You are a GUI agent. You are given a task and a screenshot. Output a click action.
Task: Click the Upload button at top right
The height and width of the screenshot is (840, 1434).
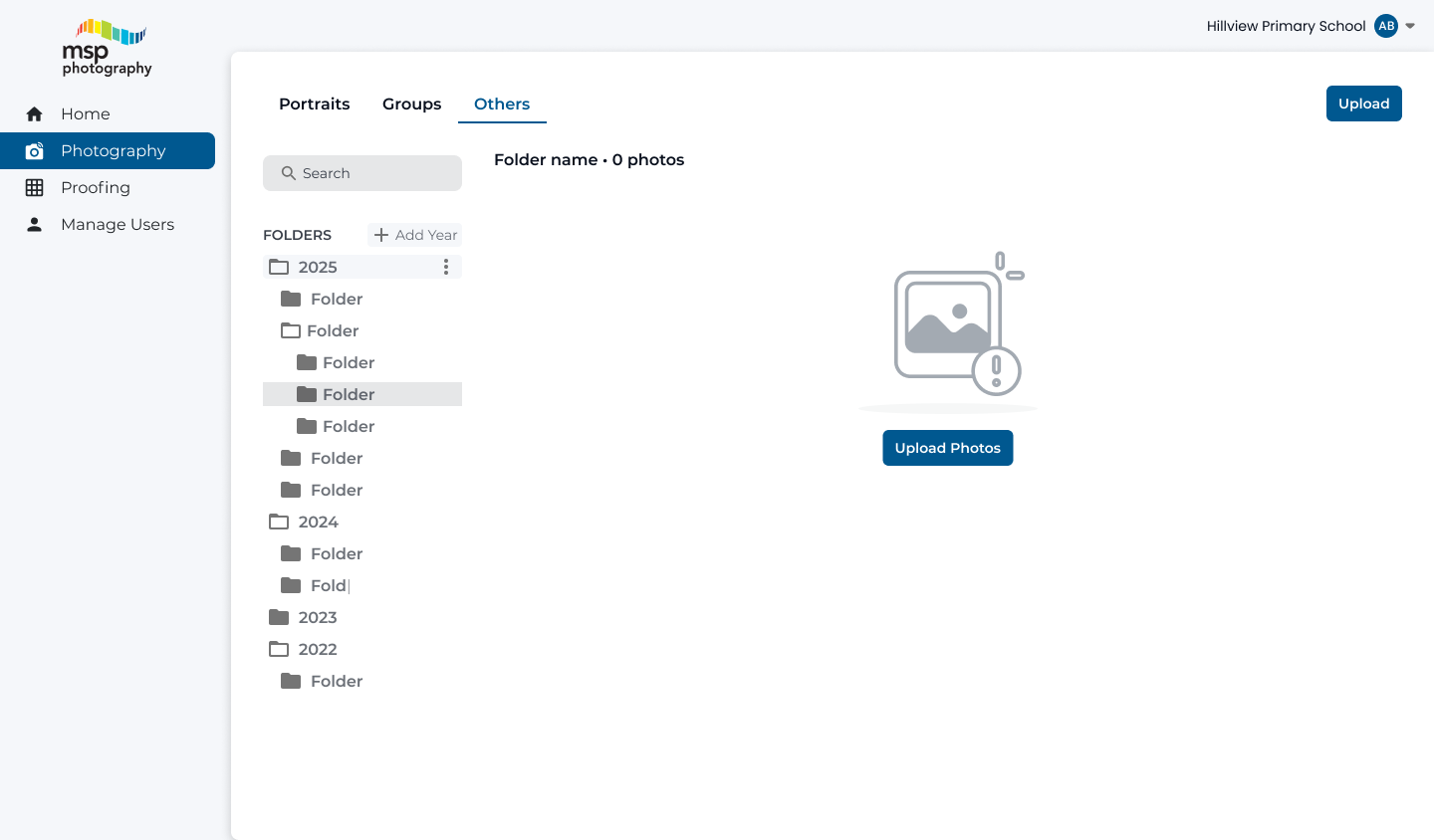point(1363,104)
